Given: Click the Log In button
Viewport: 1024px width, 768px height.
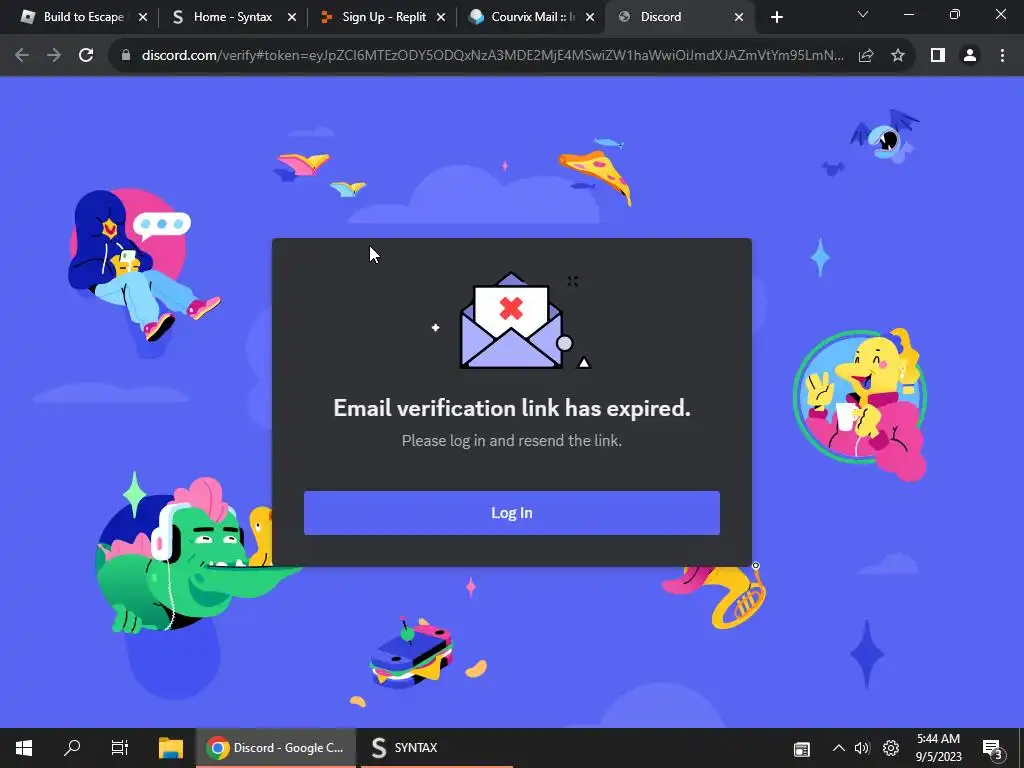Looking at the screenshot, I should [511, 513].
